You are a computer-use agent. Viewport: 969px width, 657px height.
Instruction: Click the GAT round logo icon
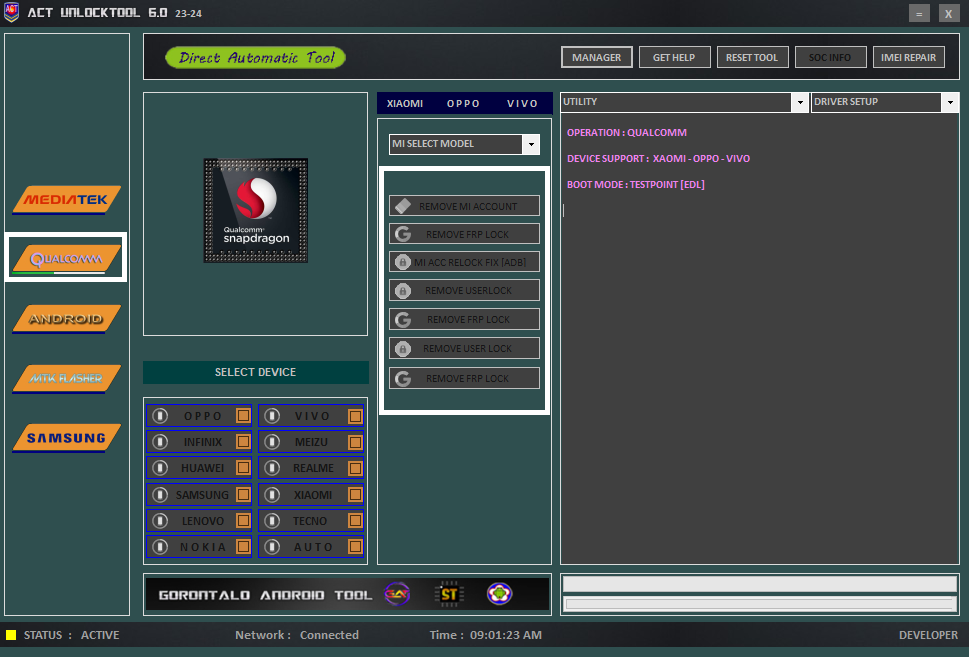pos(397,595)
